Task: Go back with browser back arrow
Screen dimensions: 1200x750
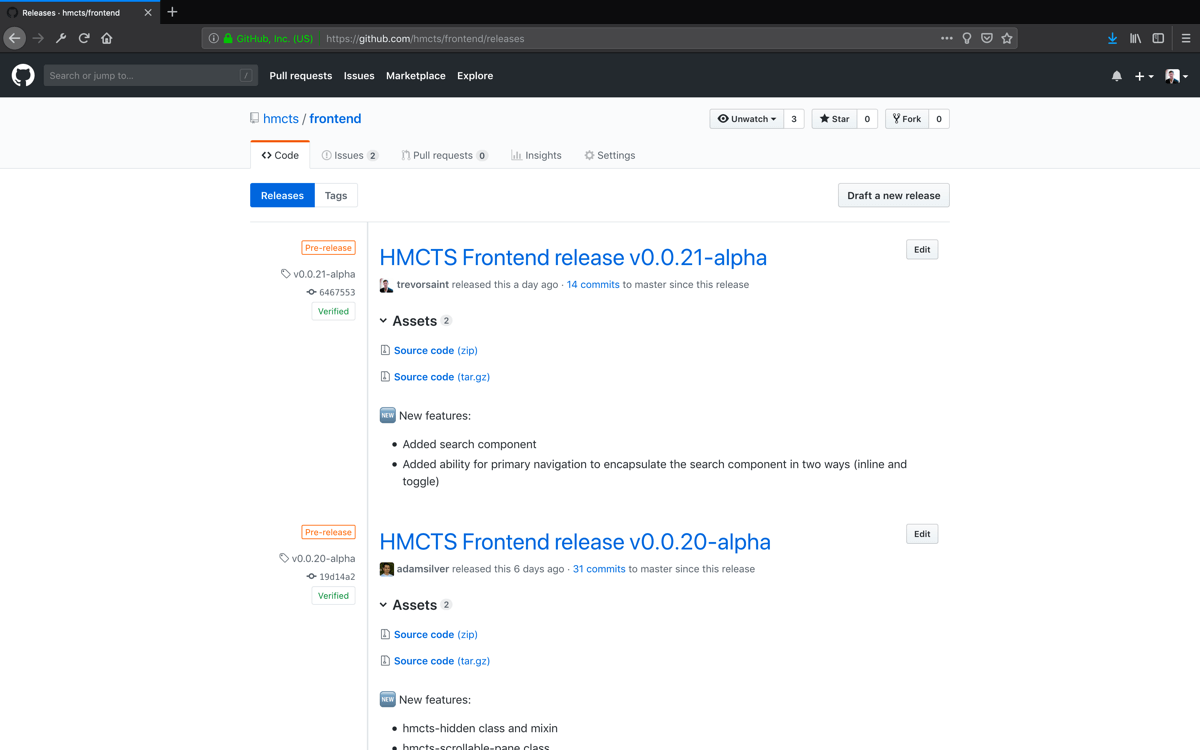Action: coord(14,38)
